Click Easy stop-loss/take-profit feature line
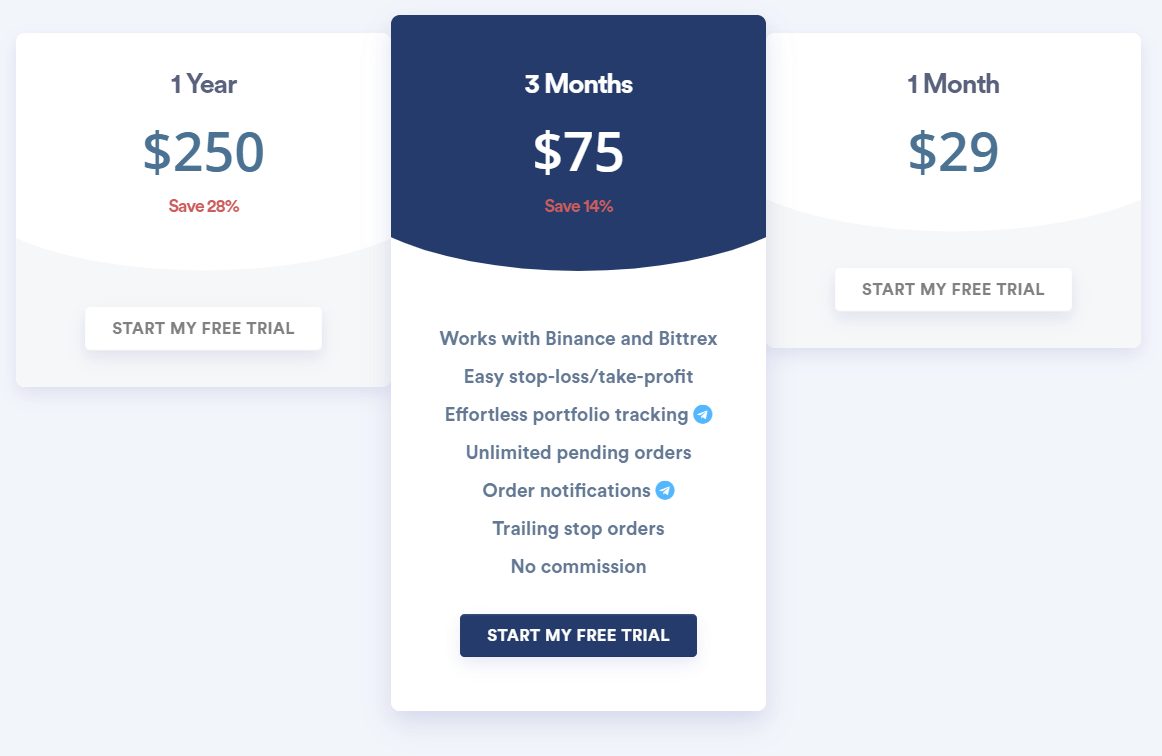Screen dimensions: 1162x756 579,377
